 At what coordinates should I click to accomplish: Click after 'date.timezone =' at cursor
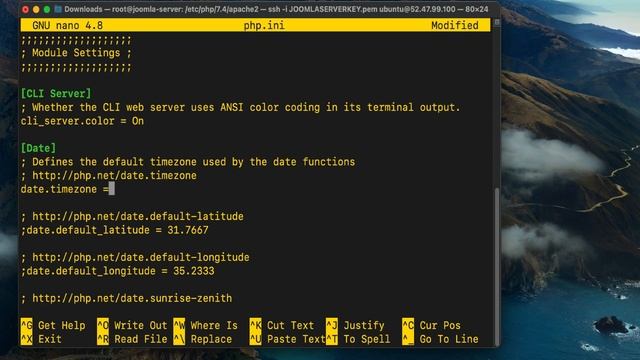[x=112, y=189]
